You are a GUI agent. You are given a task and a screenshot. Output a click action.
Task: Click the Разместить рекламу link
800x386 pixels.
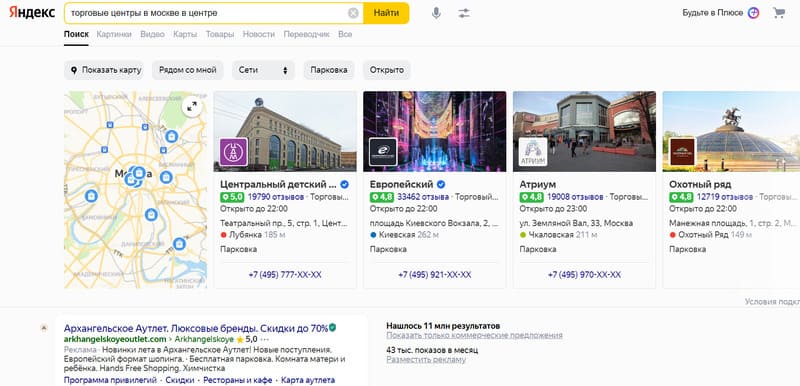[426, 359]
